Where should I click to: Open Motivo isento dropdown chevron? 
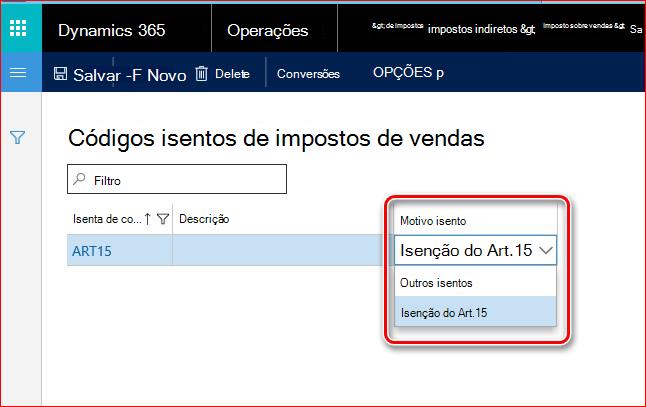[x=546, y=250]
